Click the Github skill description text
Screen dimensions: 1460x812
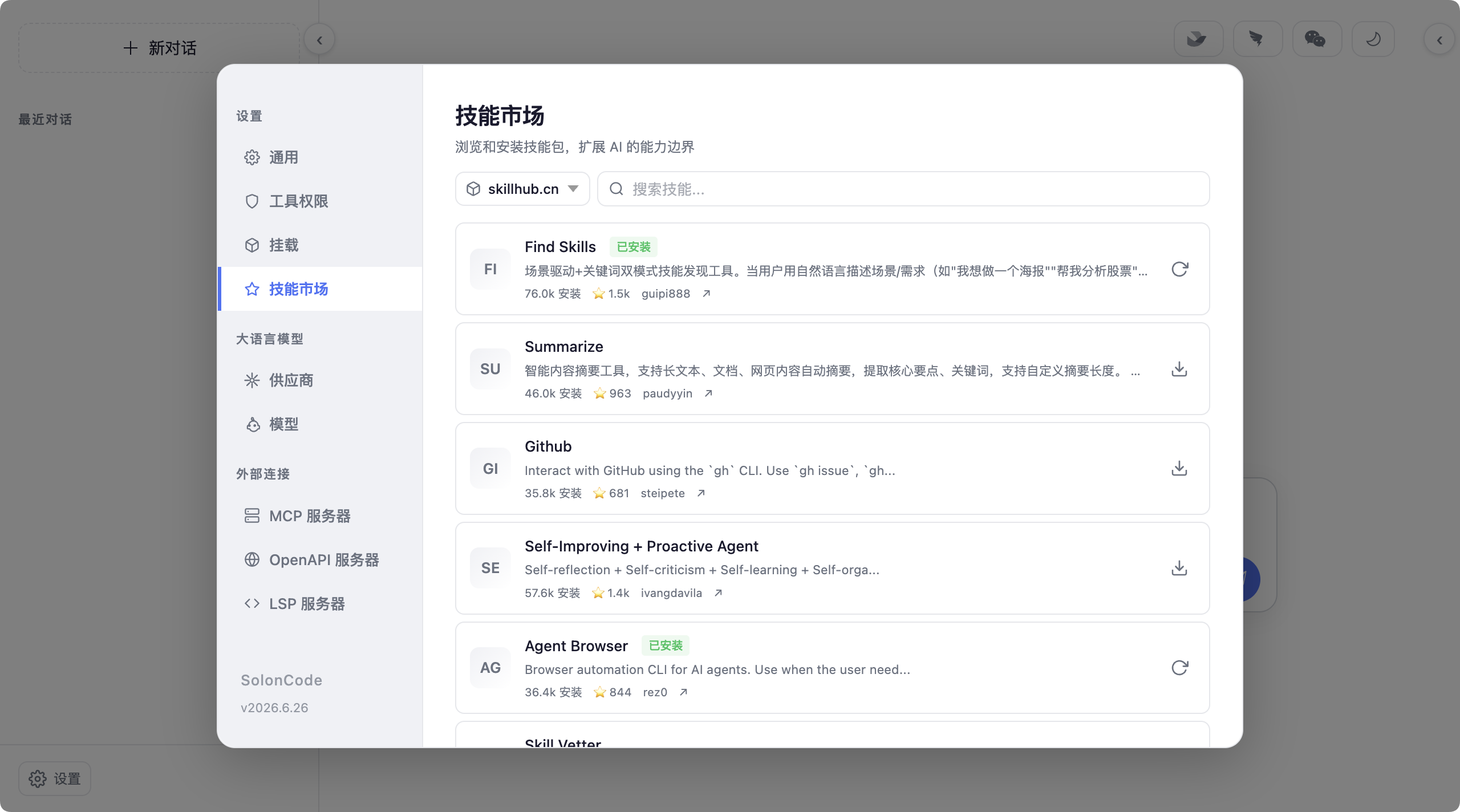[710, 470]
